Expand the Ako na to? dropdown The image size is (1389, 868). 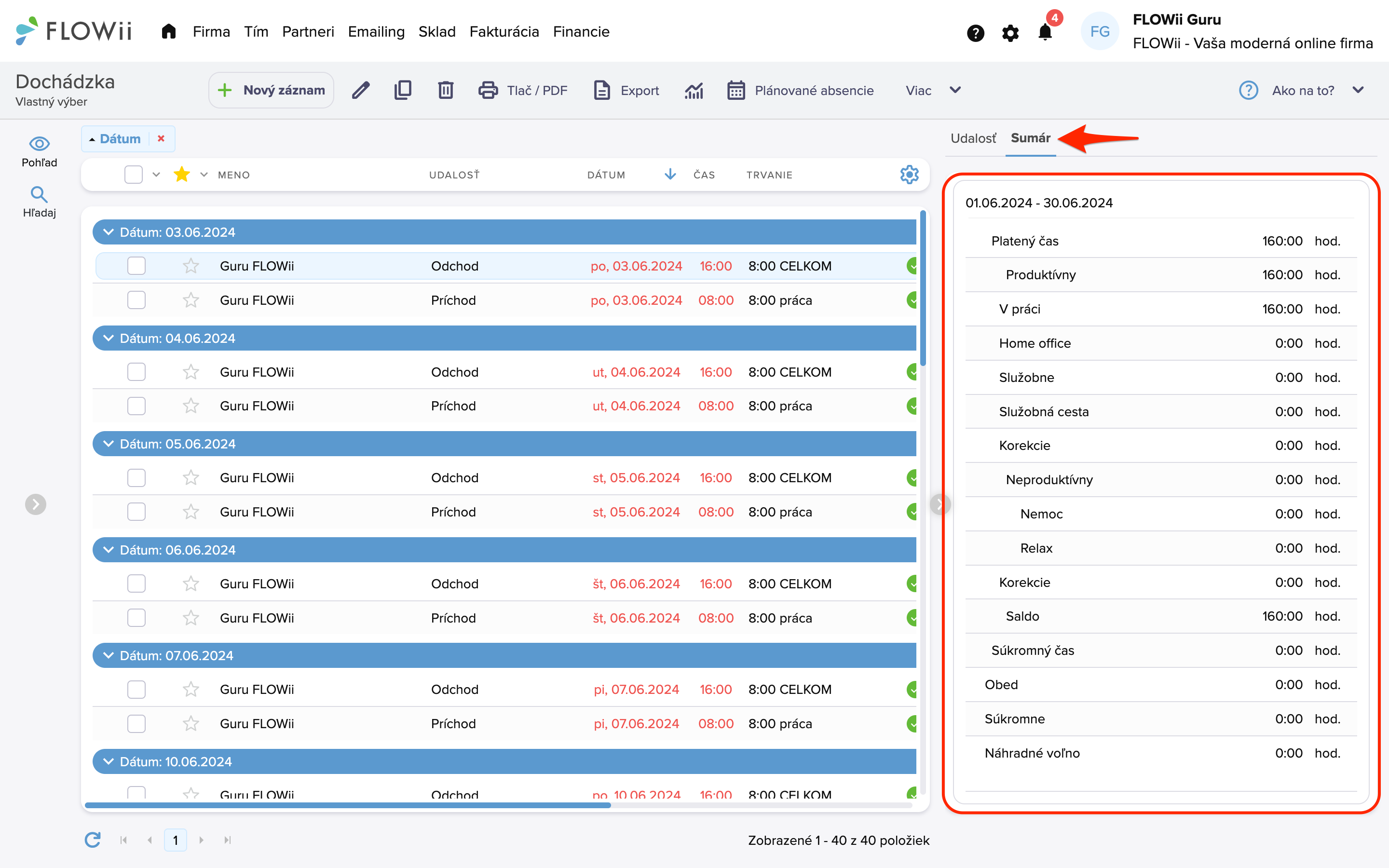1358,90
